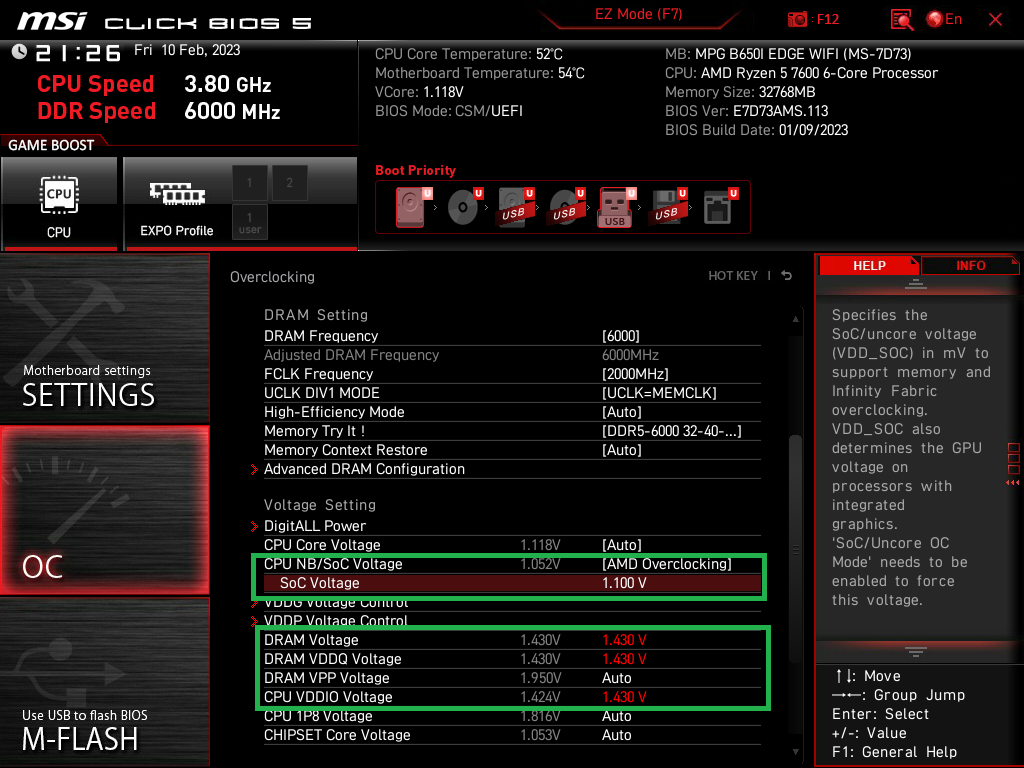Select the USB key boot priority device
This screenshot has height=768, width=1024.
[616, 207]
